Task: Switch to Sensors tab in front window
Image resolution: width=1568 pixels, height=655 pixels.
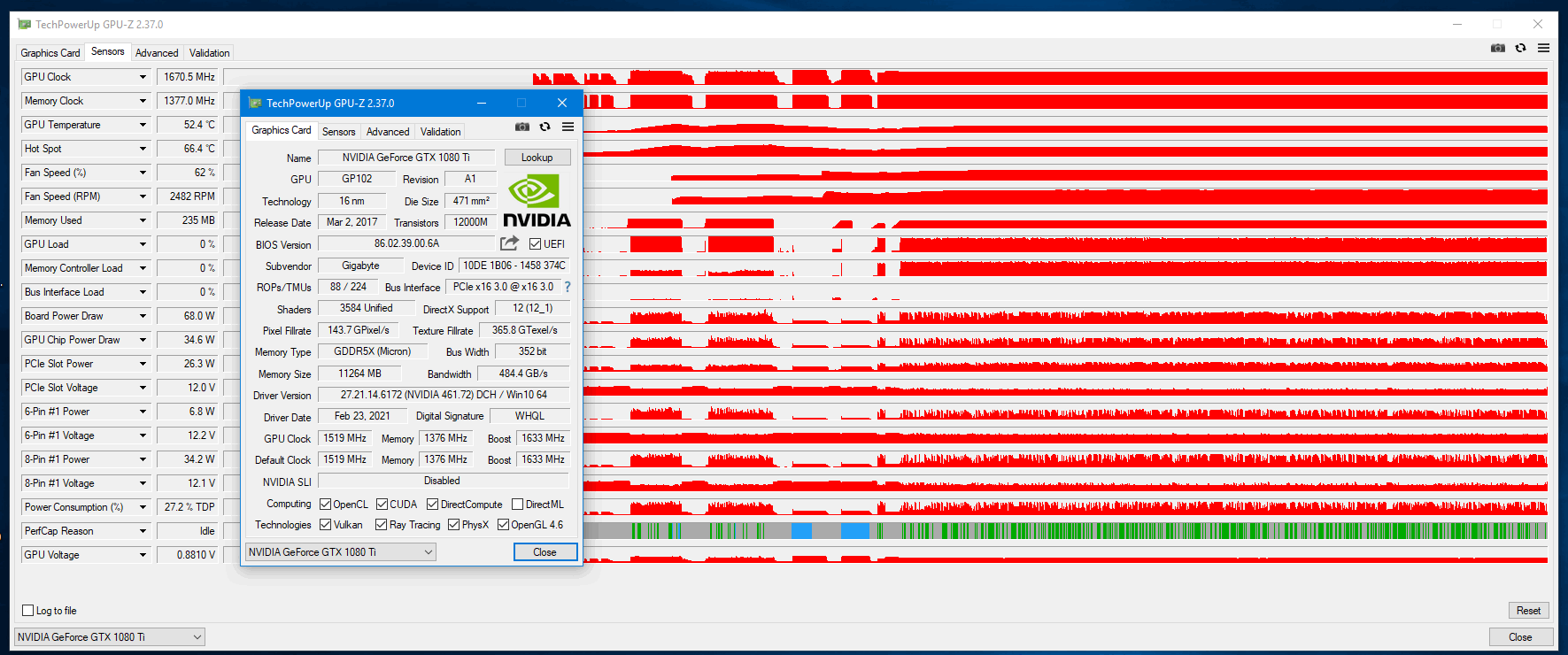Action: (x=339, y=132)
